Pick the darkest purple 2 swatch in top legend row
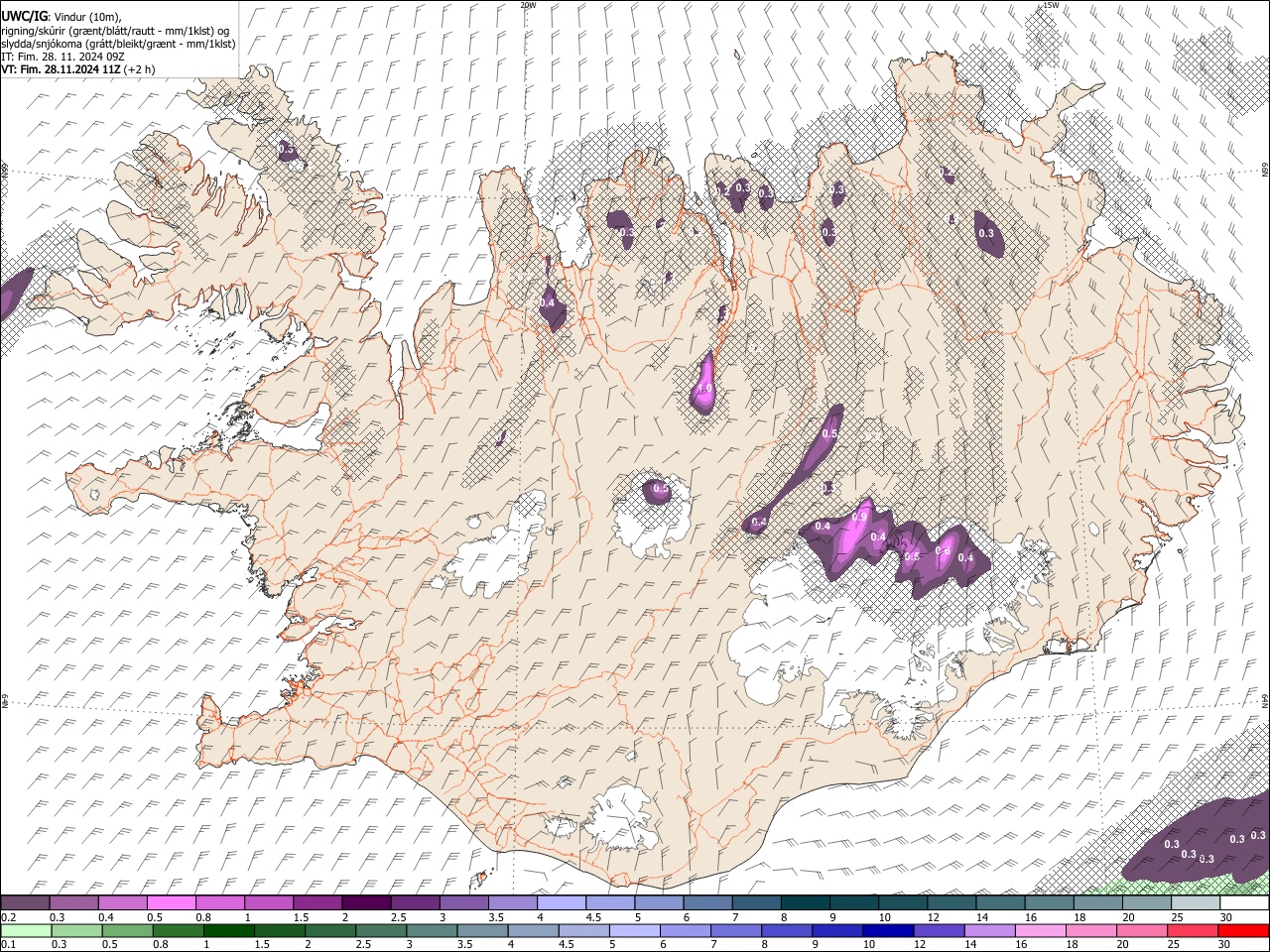This screenshot has width=1270, height=952. click(367, 903)
